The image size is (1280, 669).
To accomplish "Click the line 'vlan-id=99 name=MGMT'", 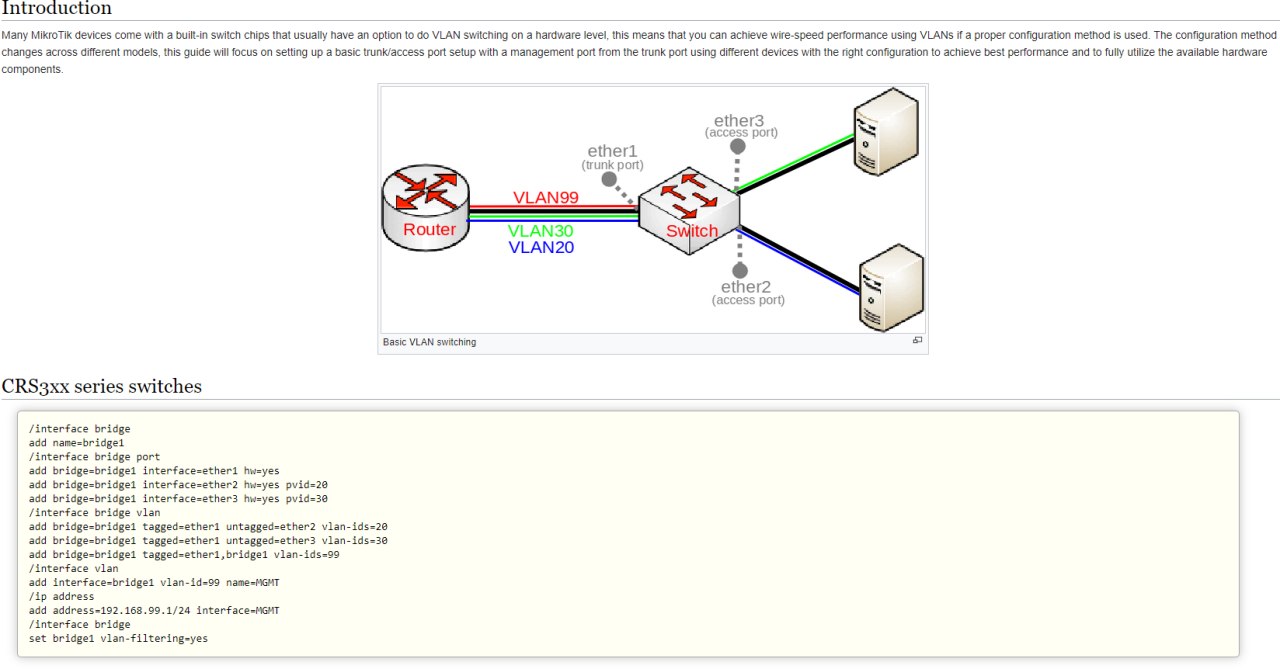I will click(154, 582).
